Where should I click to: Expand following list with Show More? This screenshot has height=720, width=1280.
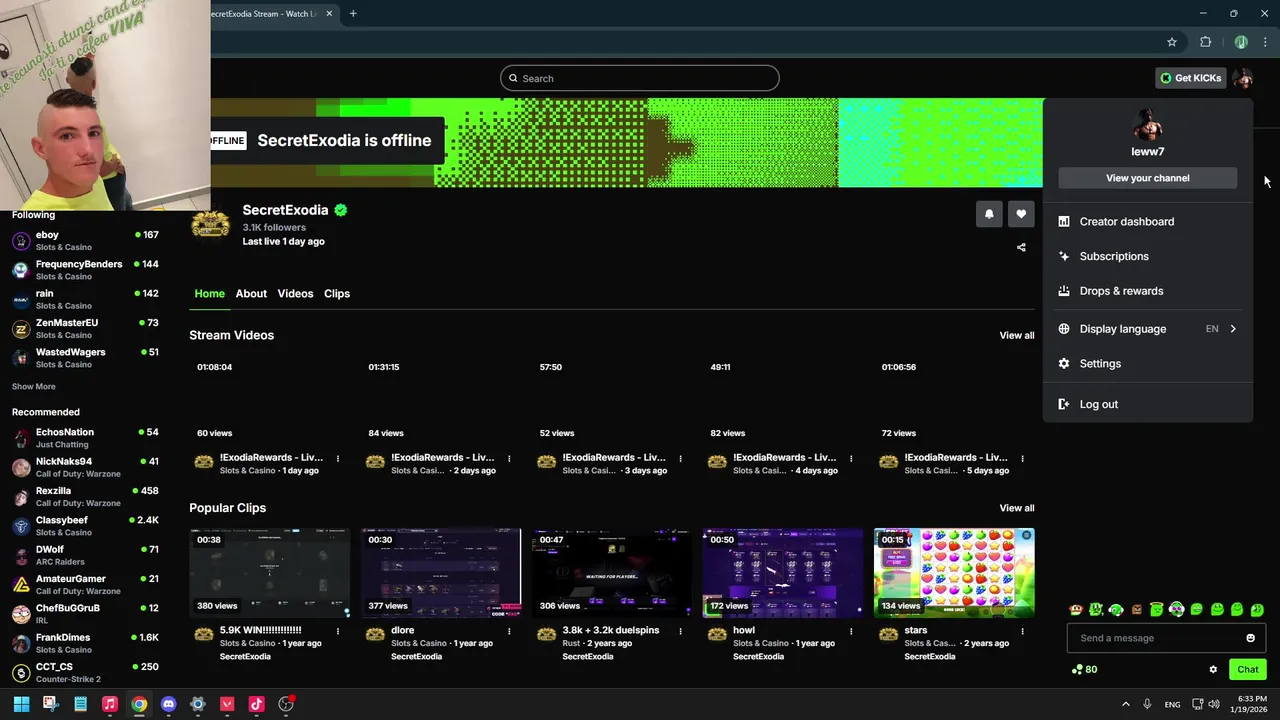tap(34, 386)
